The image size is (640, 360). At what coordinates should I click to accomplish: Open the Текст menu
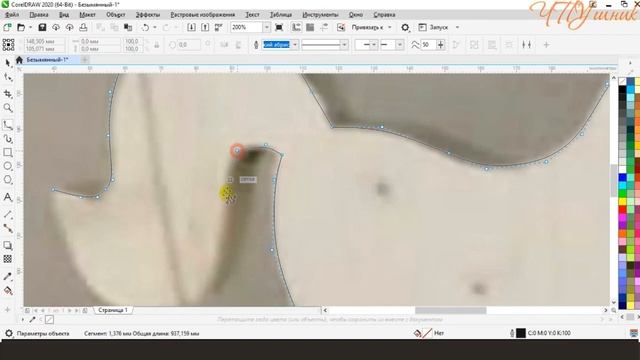click(x=252, y=15)
